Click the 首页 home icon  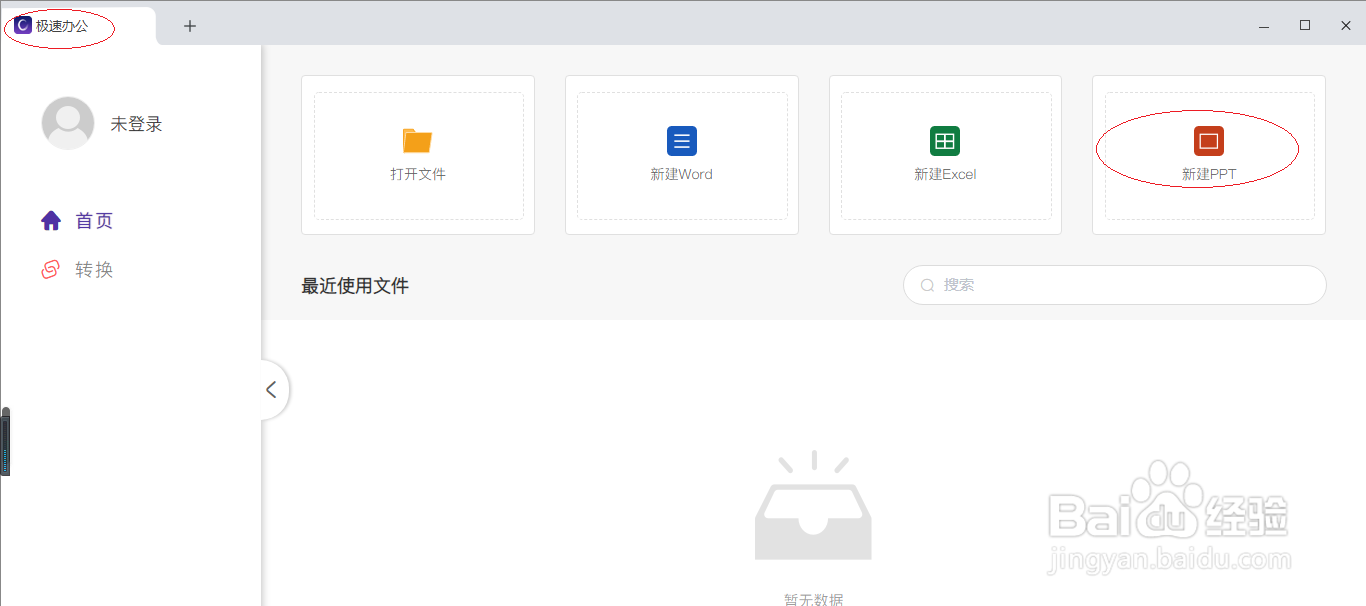click(x=51, y=220)
